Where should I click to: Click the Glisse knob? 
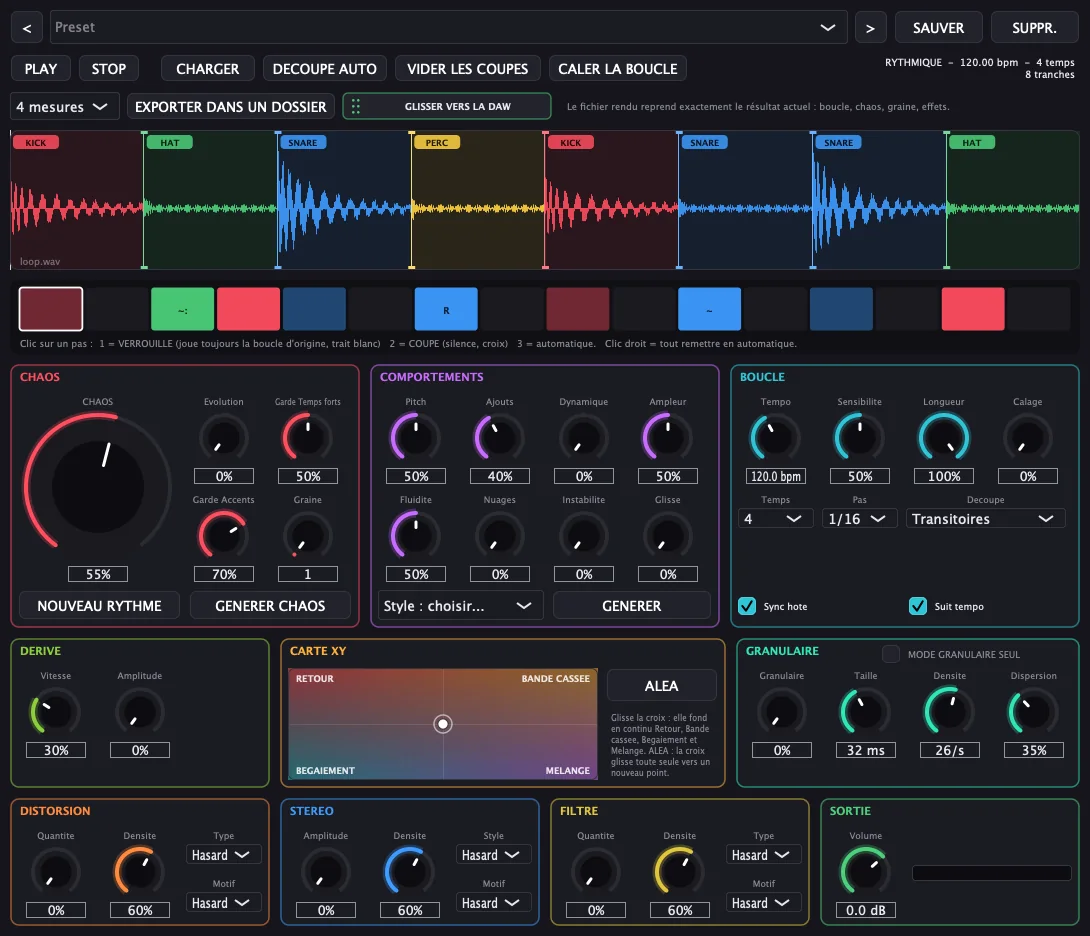pos(668,536)
